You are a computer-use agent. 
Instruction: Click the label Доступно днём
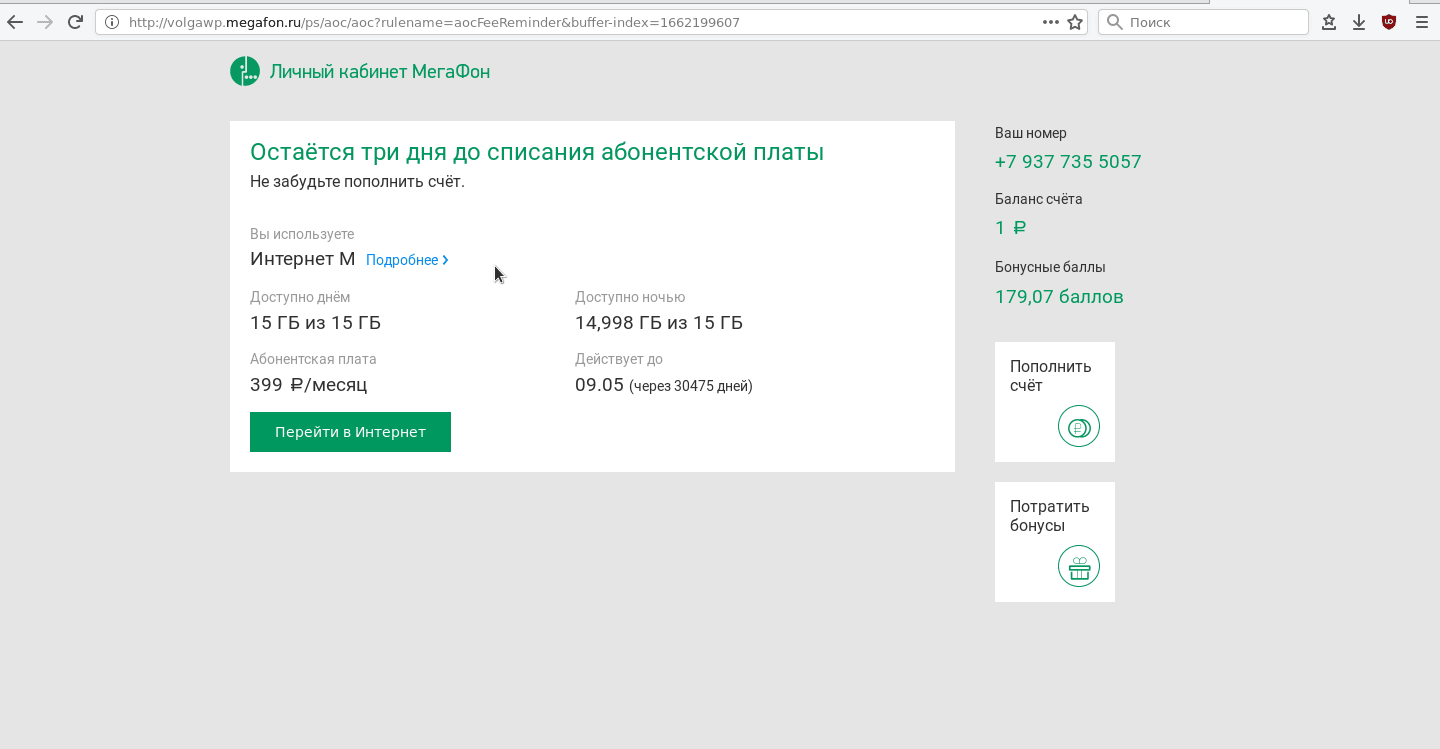pos(300,297)
